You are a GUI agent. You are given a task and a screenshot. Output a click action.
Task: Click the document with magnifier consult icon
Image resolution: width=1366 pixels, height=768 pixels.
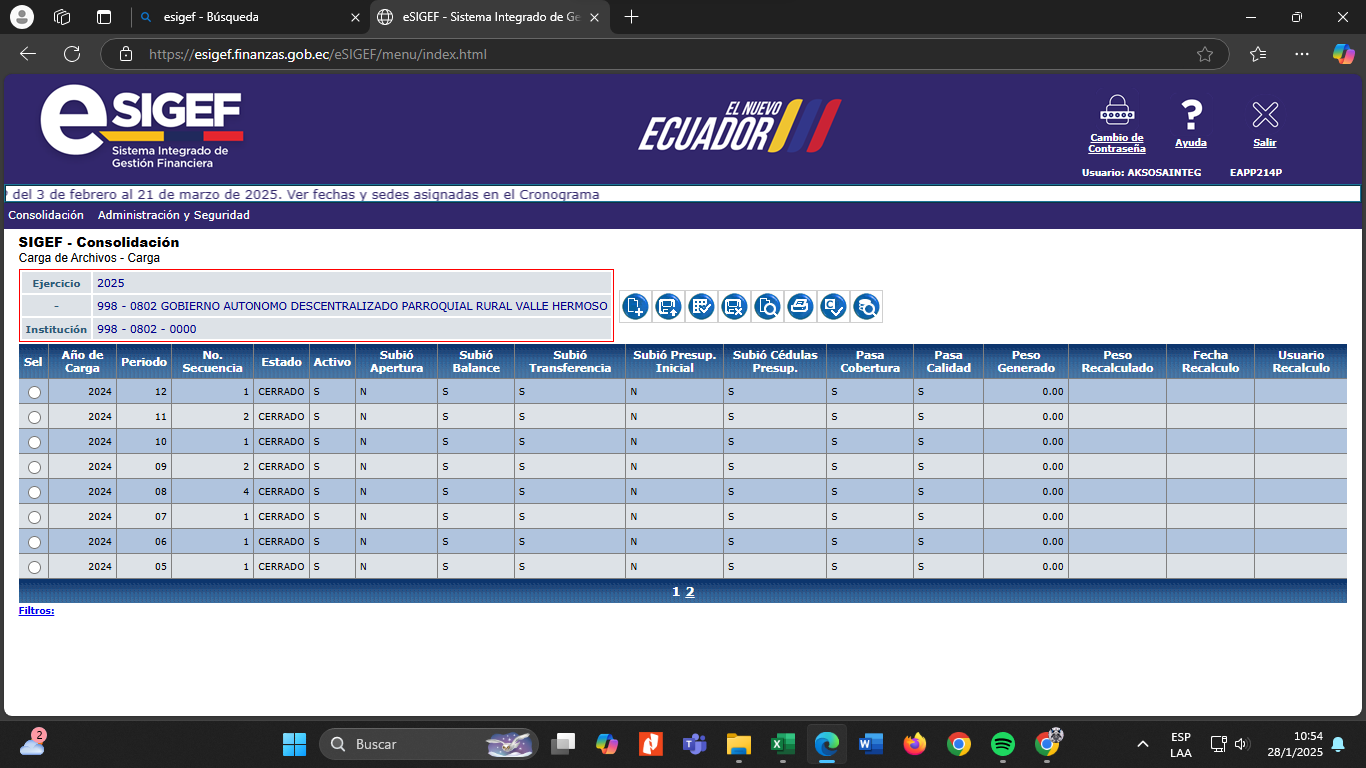click(767, 307)
